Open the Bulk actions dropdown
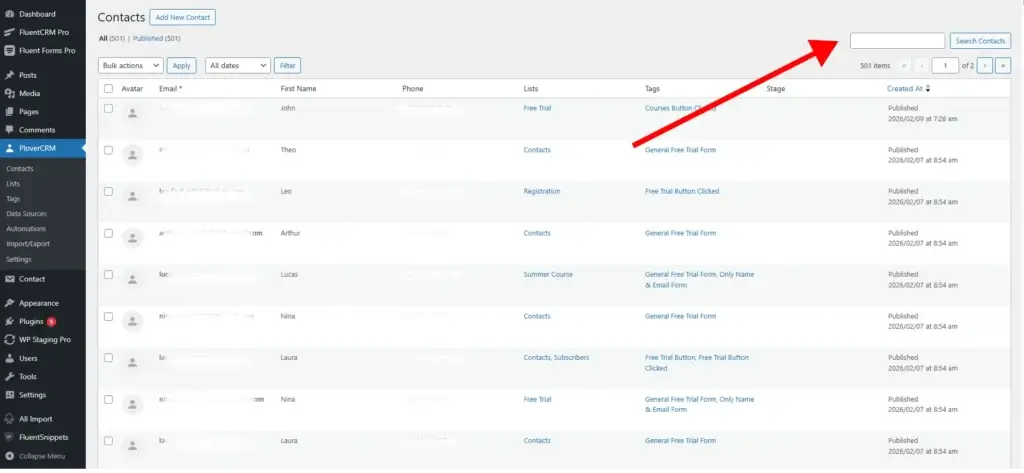Screen dimensions: 1024x473 [x=131, y=65]
